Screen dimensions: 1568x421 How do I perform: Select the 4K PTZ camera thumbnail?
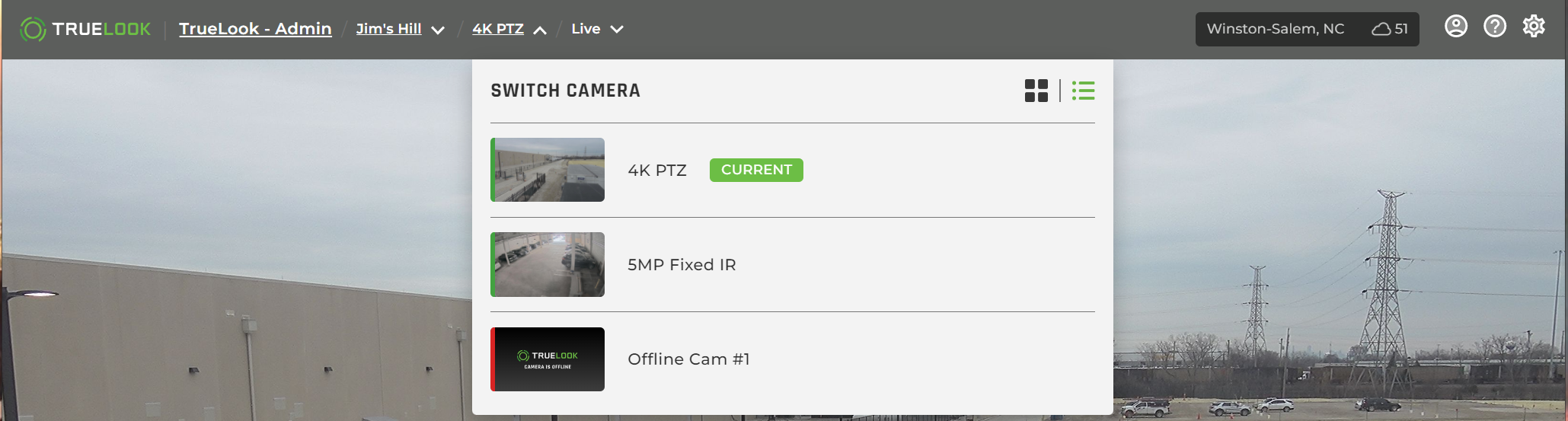pos(548,170)
